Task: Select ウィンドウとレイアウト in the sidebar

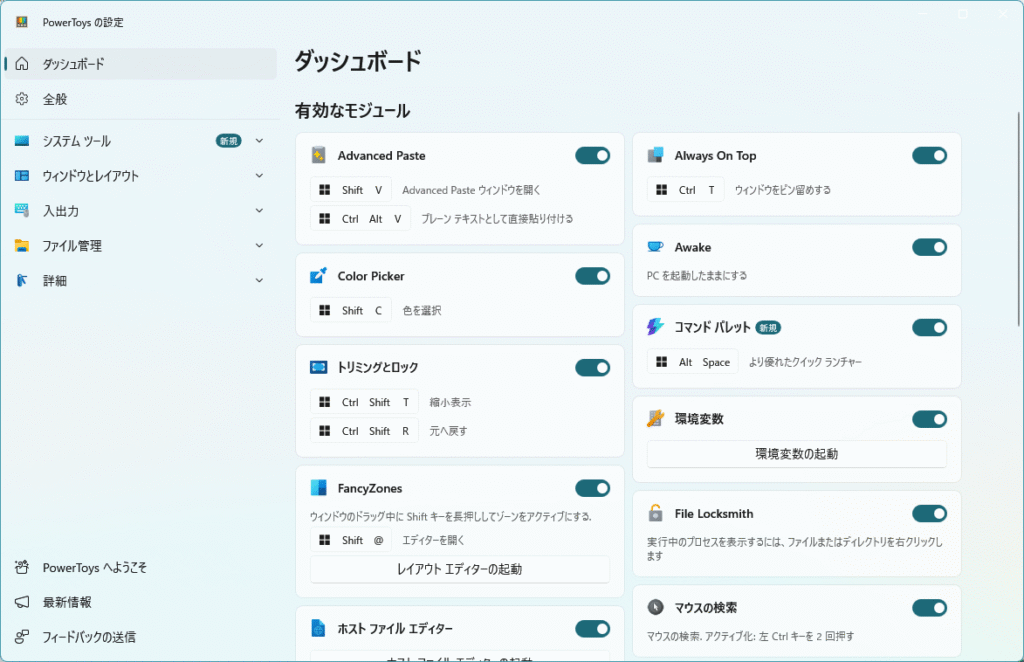Action: [x=140, y=176]
